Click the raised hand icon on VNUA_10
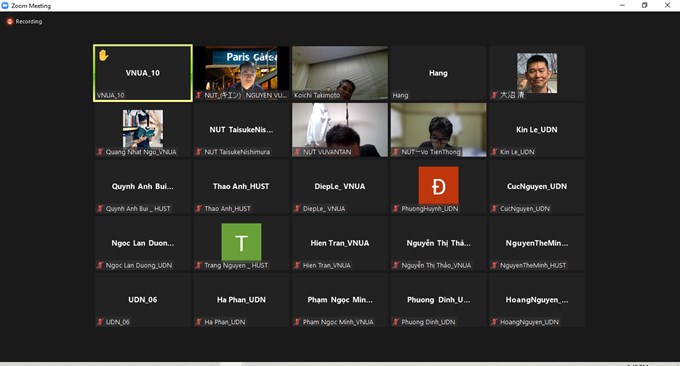The height and width of the screenshot is (366, 680). [x=103, y=55]
